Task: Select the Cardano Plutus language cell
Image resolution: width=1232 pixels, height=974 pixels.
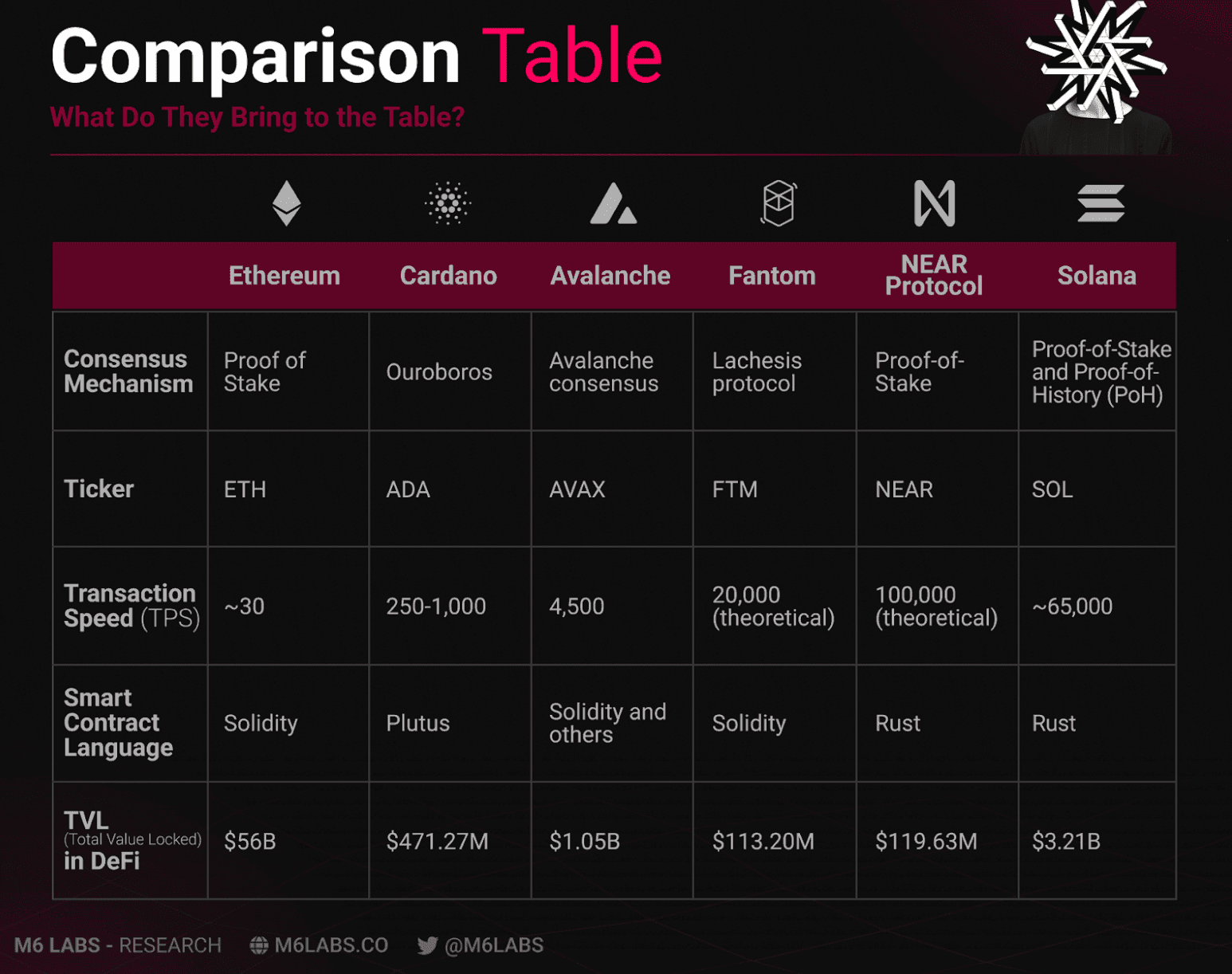Action: coord(418,723)
